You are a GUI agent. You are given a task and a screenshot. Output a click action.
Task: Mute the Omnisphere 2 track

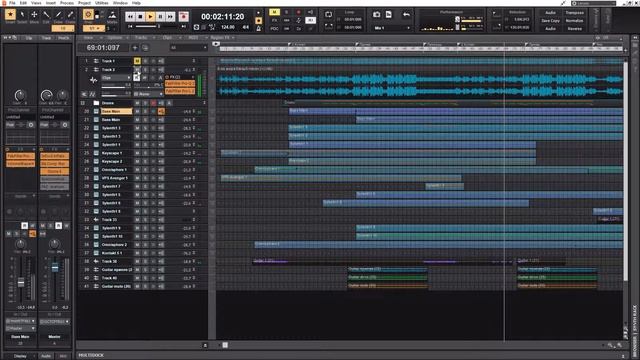pos(137,244)
